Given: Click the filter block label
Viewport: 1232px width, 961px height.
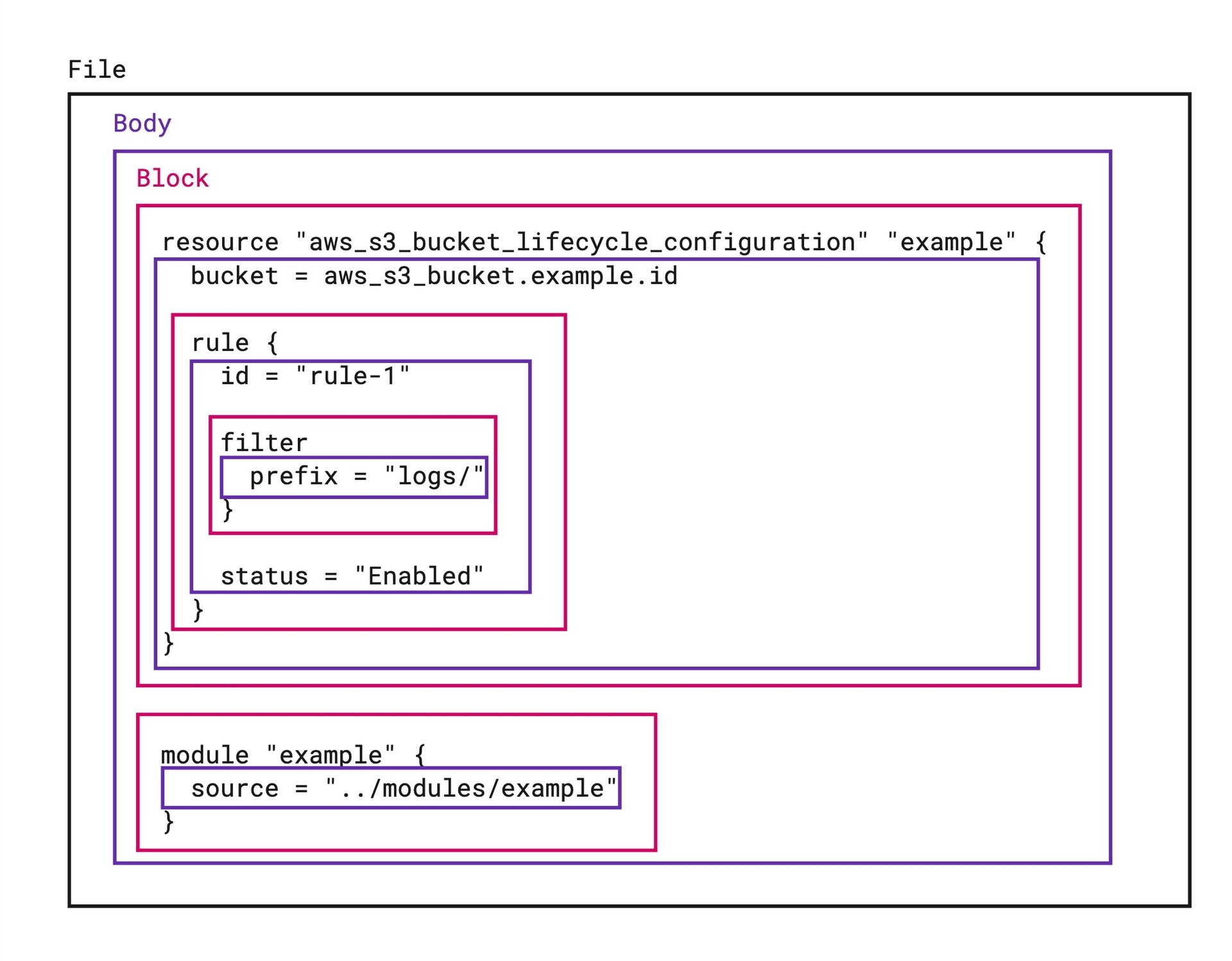Looking at the screenshot, I should (264, 441).
